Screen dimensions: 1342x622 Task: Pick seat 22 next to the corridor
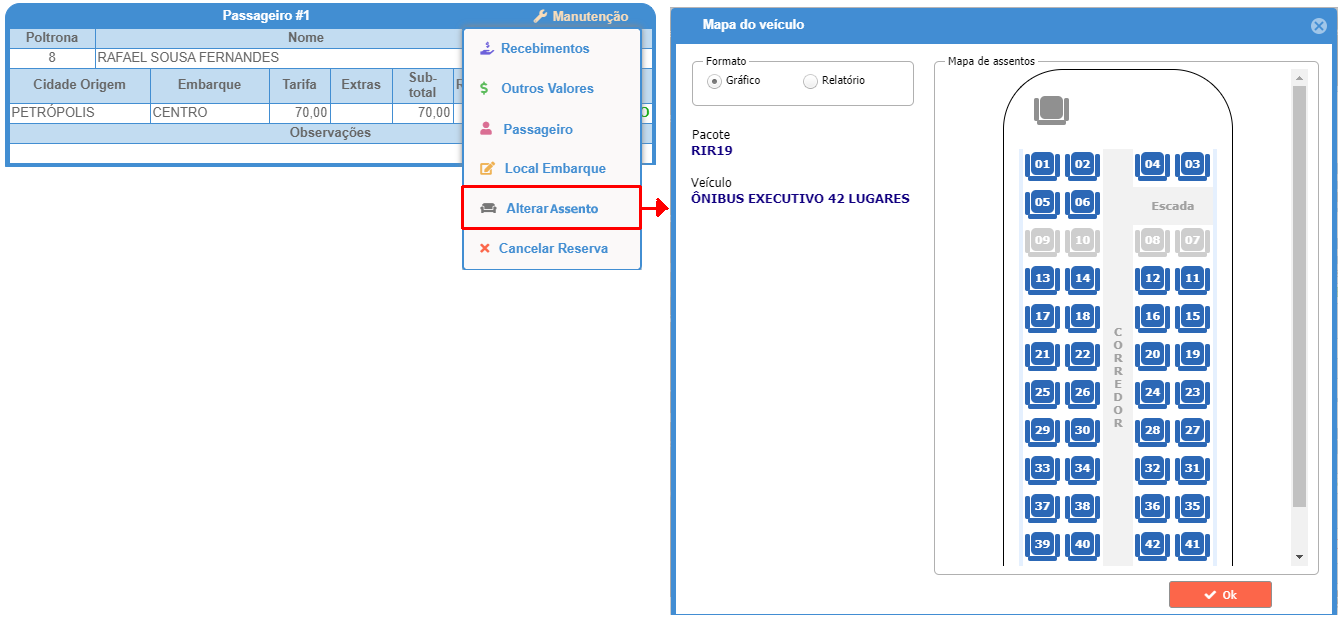coord(1082,355)
